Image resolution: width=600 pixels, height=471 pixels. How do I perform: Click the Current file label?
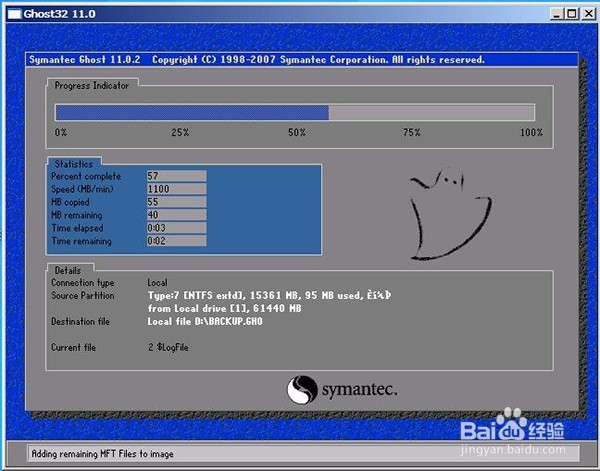coord(73,347)
